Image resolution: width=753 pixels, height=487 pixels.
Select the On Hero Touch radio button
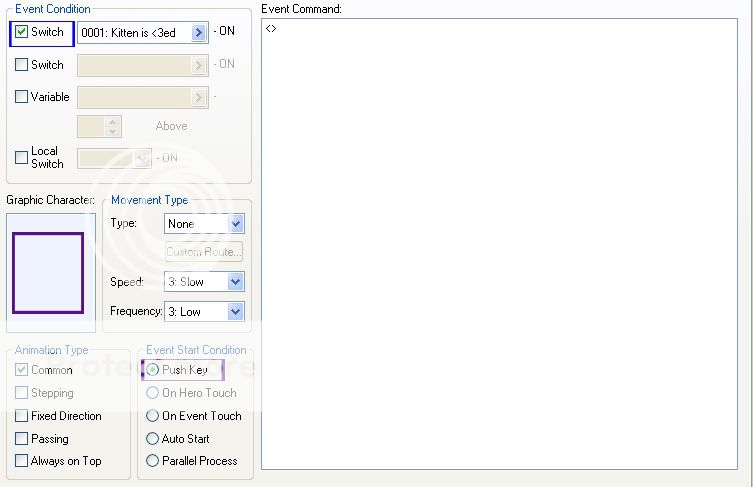pos(153,393)
